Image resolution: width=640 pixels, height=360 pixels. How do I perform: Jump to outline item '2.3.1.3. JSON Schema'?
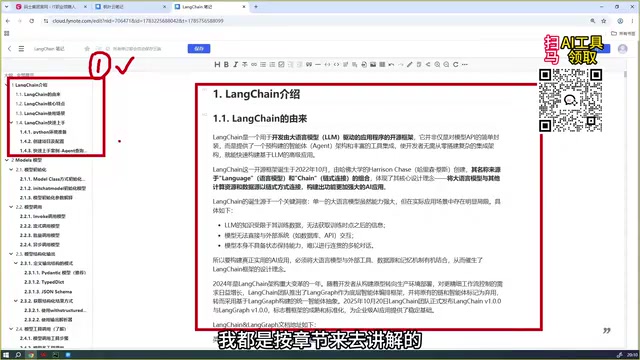[48, 291]
